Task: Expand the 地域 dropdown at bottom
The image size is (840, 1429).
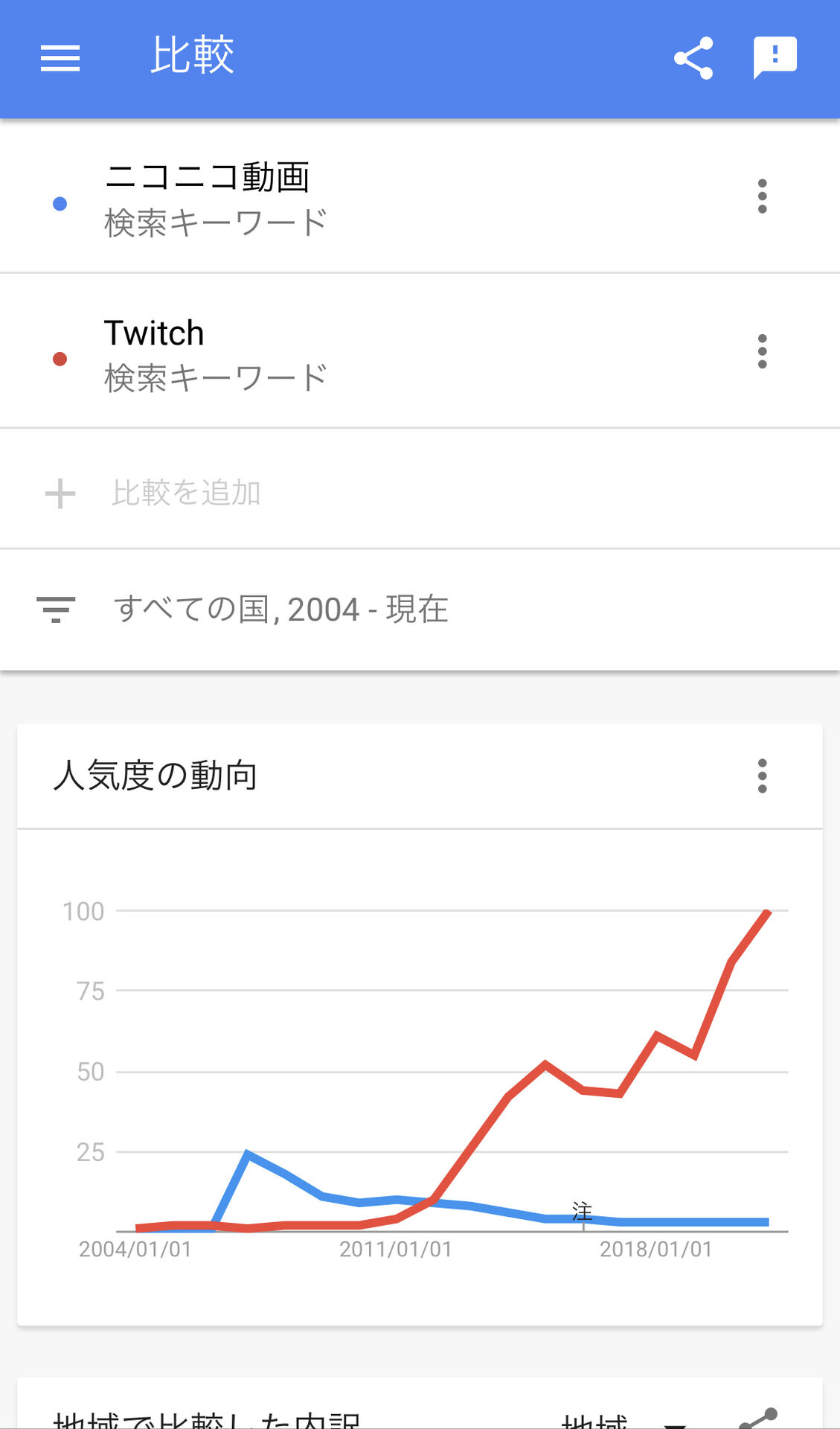Action: tap(674, 1423)
